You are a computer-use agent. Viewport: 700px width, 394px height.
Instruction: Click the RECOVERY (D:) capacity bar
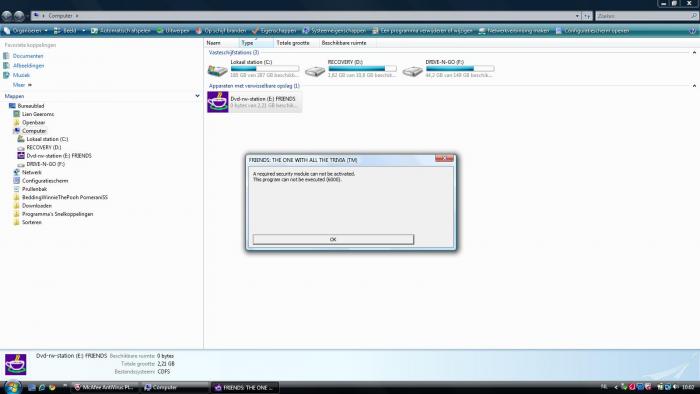point(362,69)
